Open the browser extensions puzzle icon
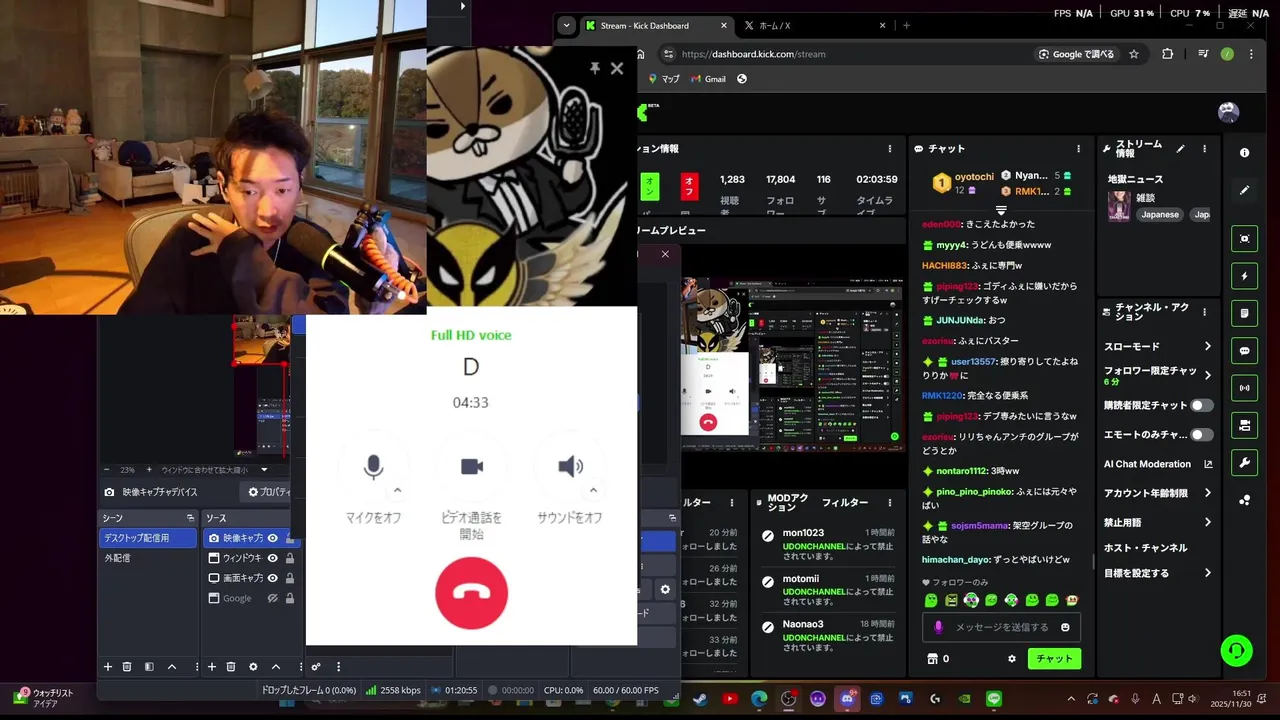The image size is (1280, 720). pos(1167,54)
